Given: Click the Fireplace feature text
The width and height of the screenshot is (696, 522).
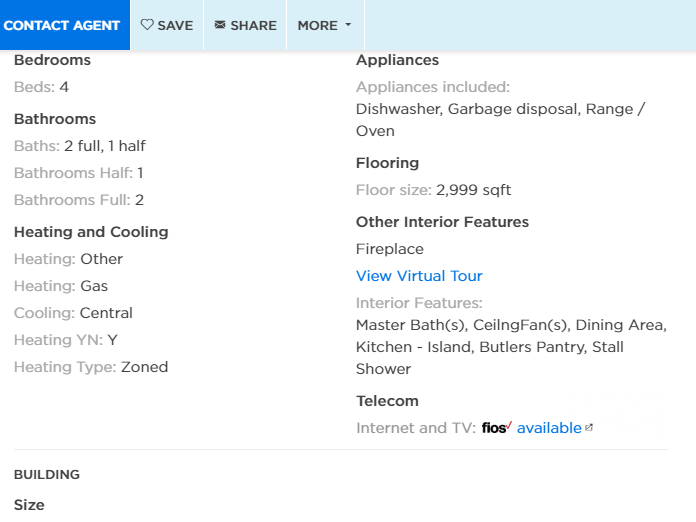Looking at the screenshot, I should 390,249.
